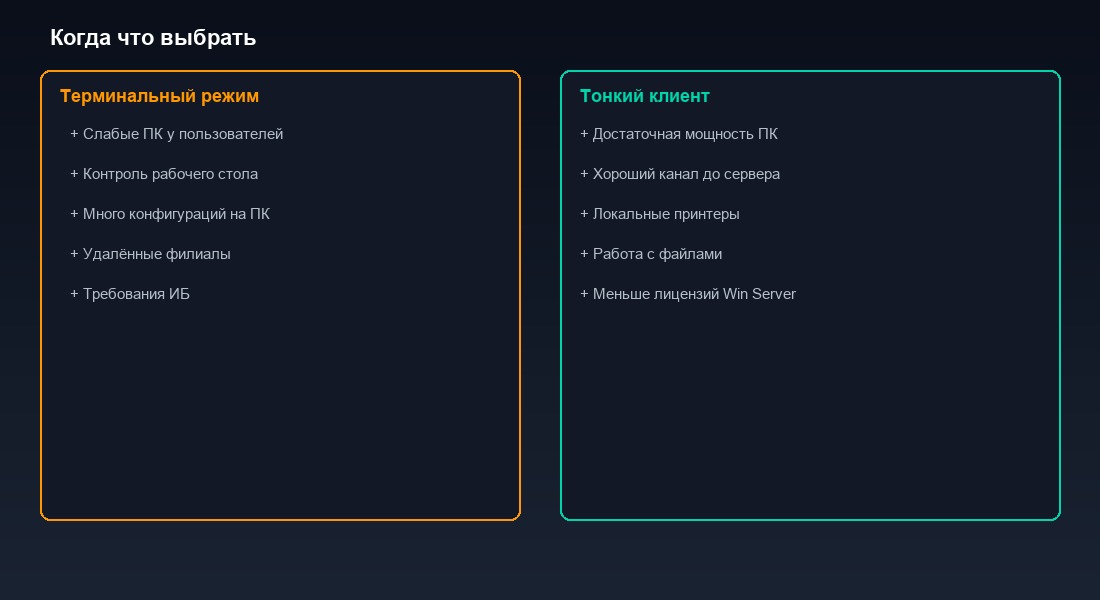The width and height of the screenshot is (1100, 600).
Task: Select 'Много конфигураций на ПК' item
Action: coord(176,214)
